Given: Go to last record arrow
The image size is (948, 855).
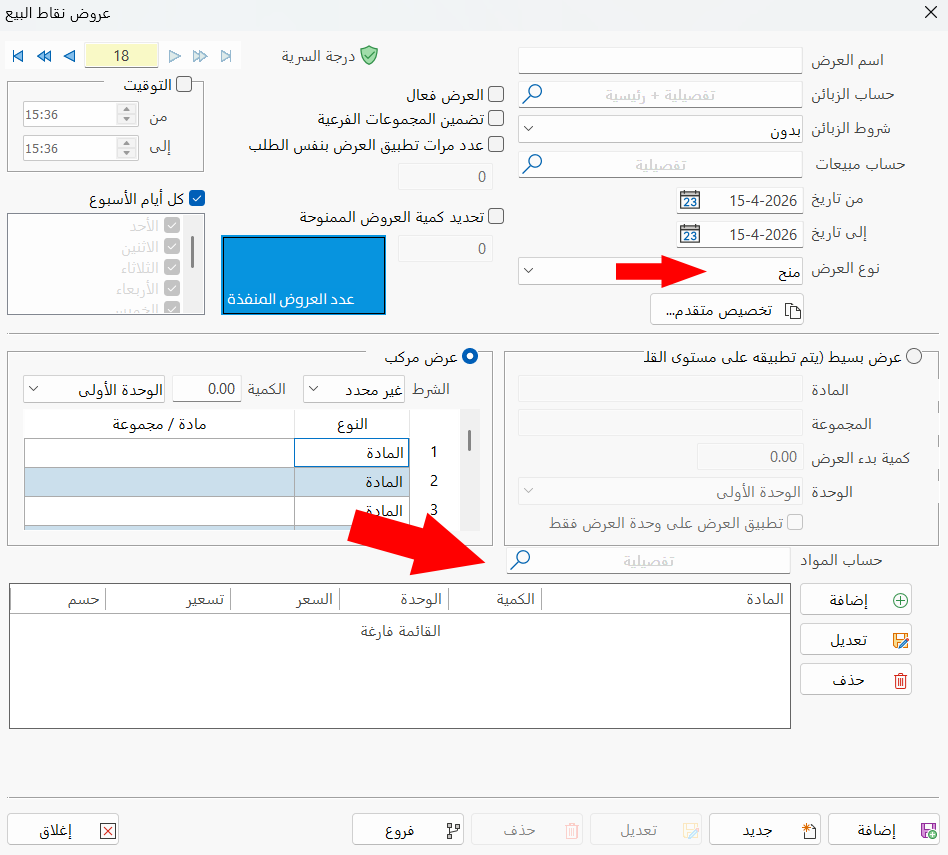Looking at the screenshot, I should 226,56.
